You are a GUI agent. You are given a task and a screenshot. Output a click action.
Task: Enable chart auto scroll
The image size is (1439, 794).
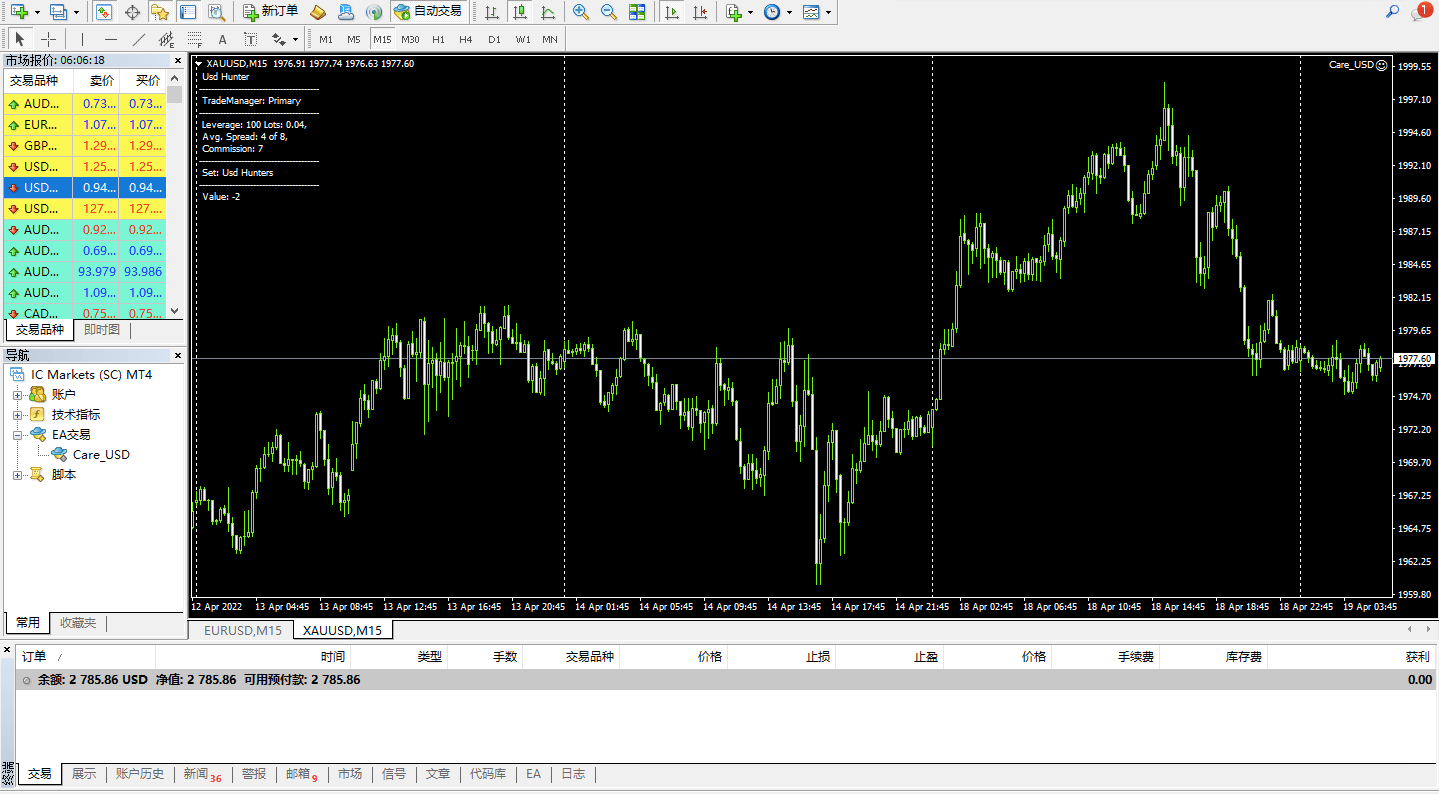[x=672, y=12]
